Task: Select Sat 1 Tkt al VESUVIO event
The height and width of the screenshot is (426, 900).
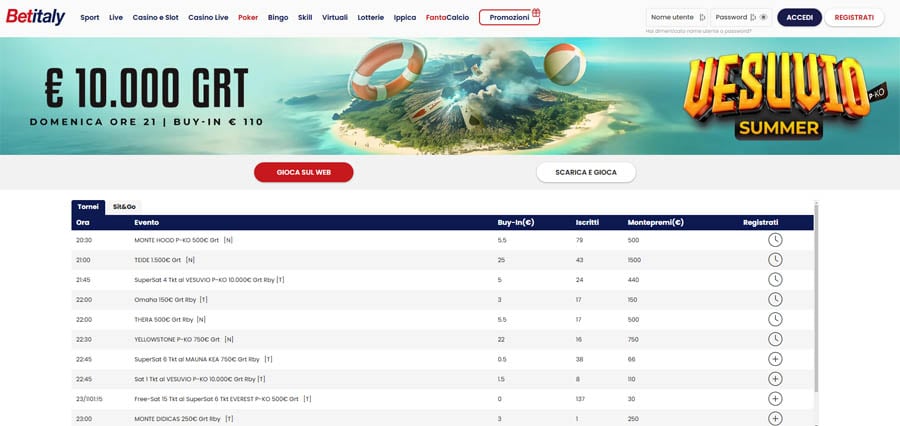Action: pyautogui.click(x=200, y=379)
